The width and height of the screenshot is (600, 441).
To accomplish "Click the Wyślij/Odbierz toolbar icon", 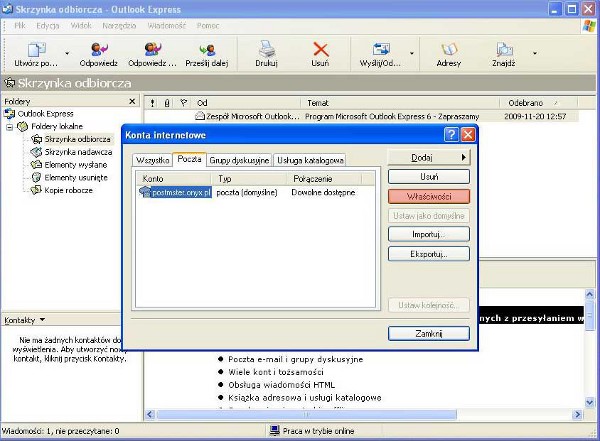I will pos(381,50).
